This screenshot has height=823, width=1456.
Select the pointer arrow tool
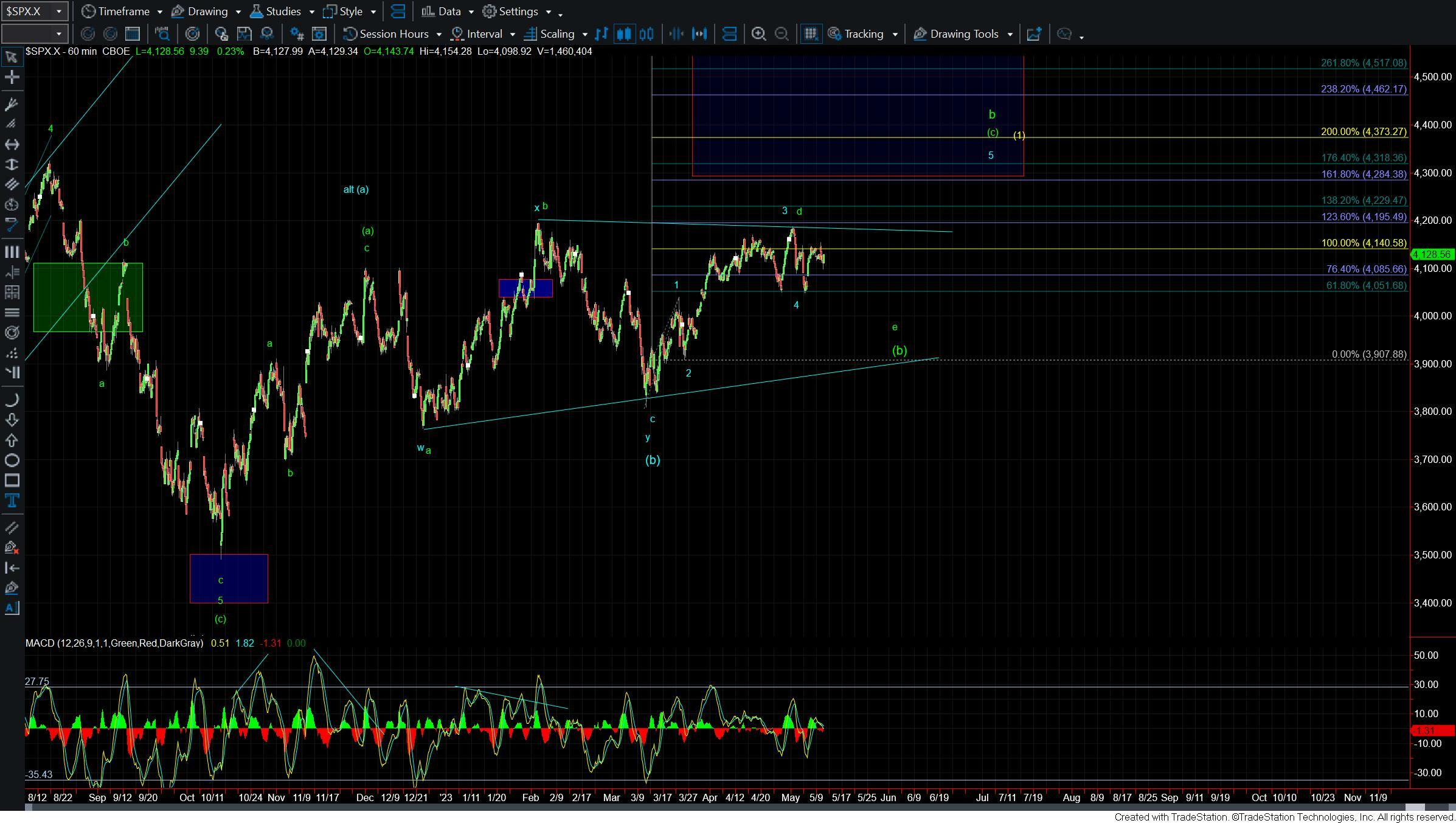[11, 57]
